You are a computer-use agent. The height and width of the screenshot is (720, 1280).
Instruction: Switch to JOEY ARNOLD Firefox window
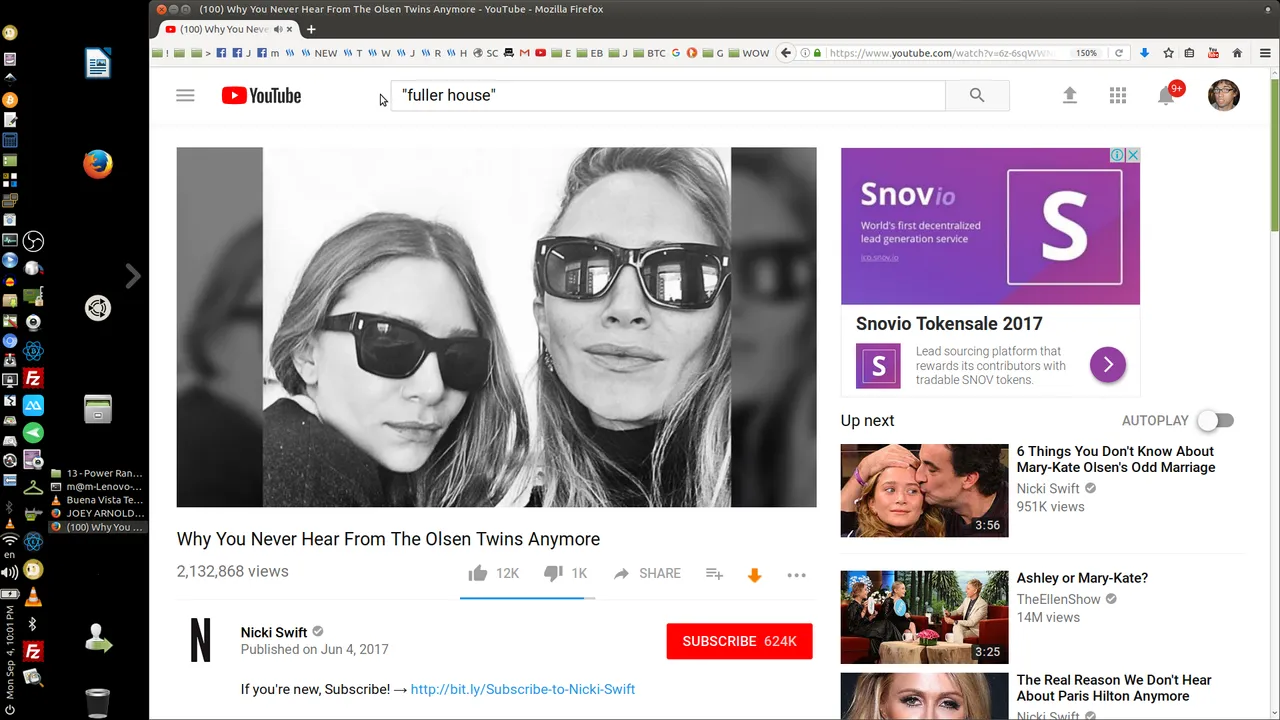pyautogui.click(x=97, y=514)
